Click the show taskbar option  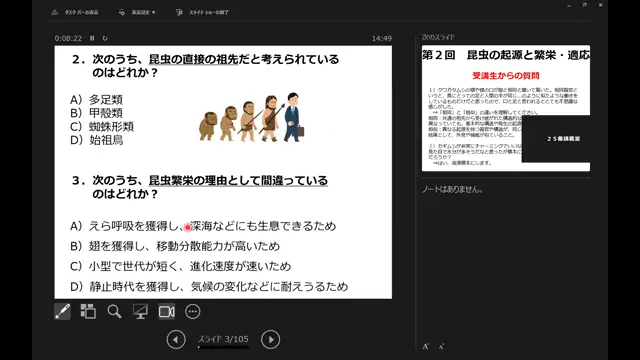pyautogui.click(x=75, y=12)
